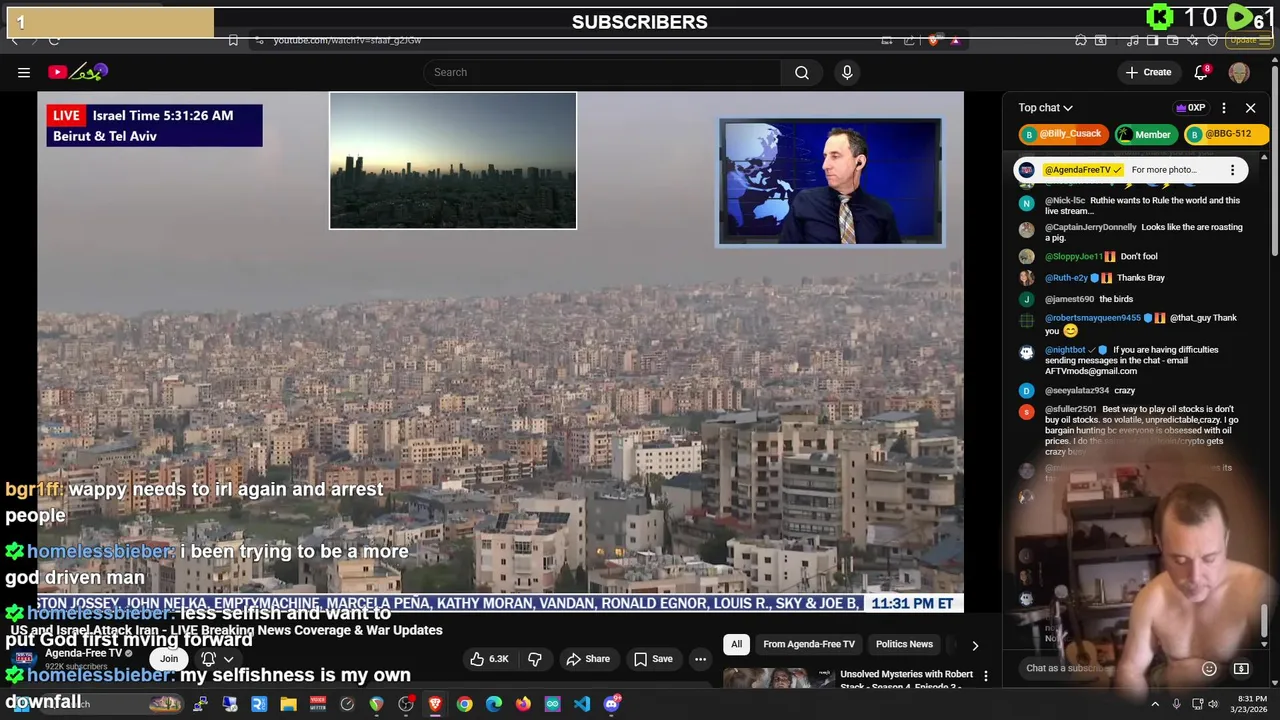Expand the Top chat mode dropdown
The height and width of the screenshot is (720, 1280).
coord(1046,108)
